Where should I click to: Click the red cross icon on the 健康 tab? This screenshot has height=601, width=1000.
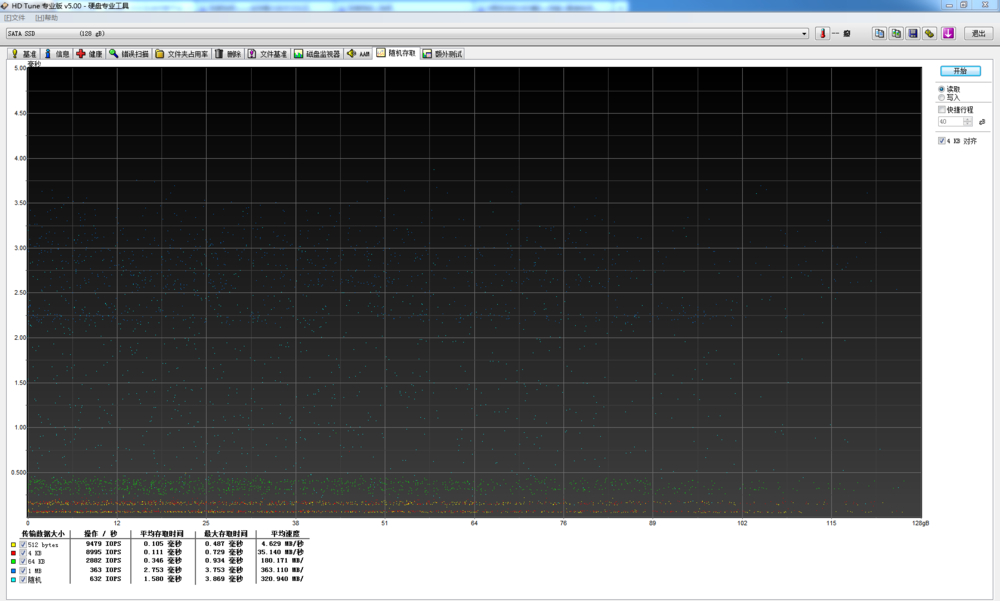[80, 54]
